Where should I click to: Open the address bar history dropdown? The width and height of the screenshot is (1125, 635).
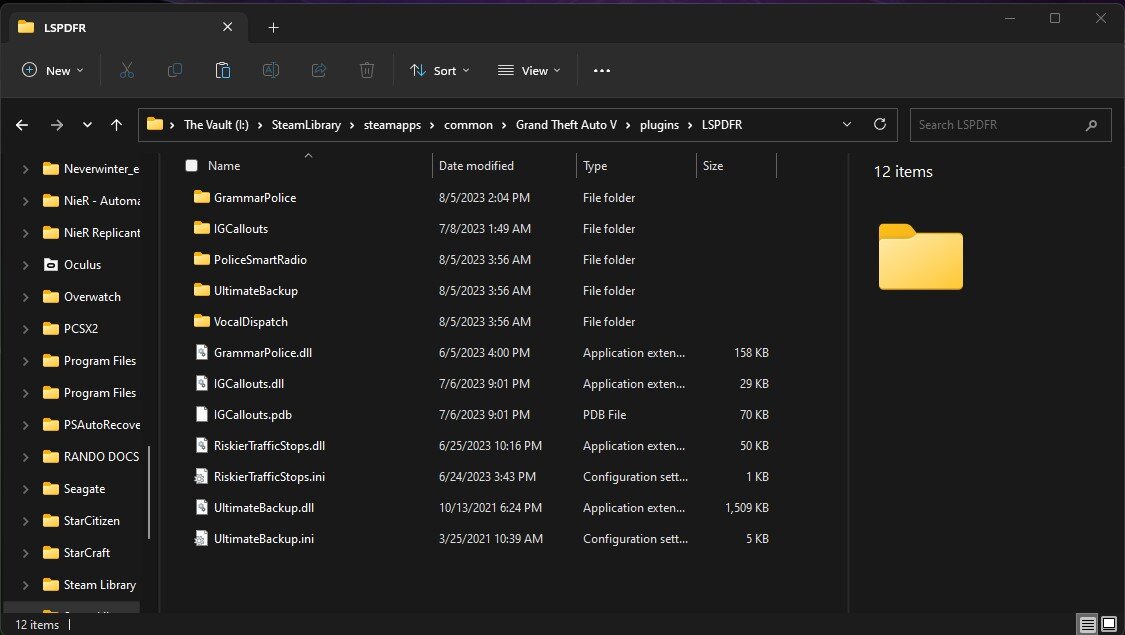847,125
